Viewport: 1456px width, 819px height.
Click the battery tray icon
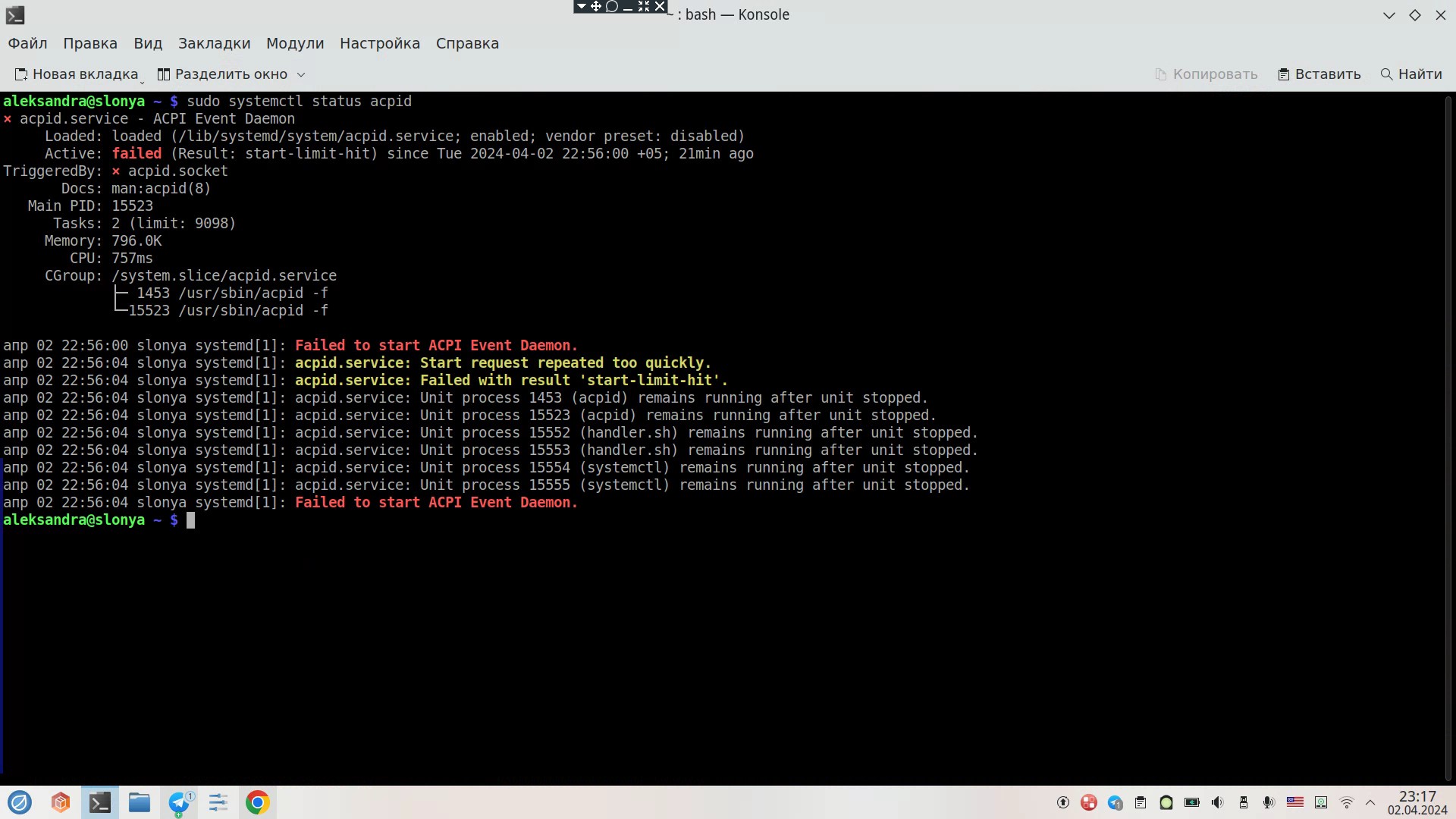(x=1191, y=802)
